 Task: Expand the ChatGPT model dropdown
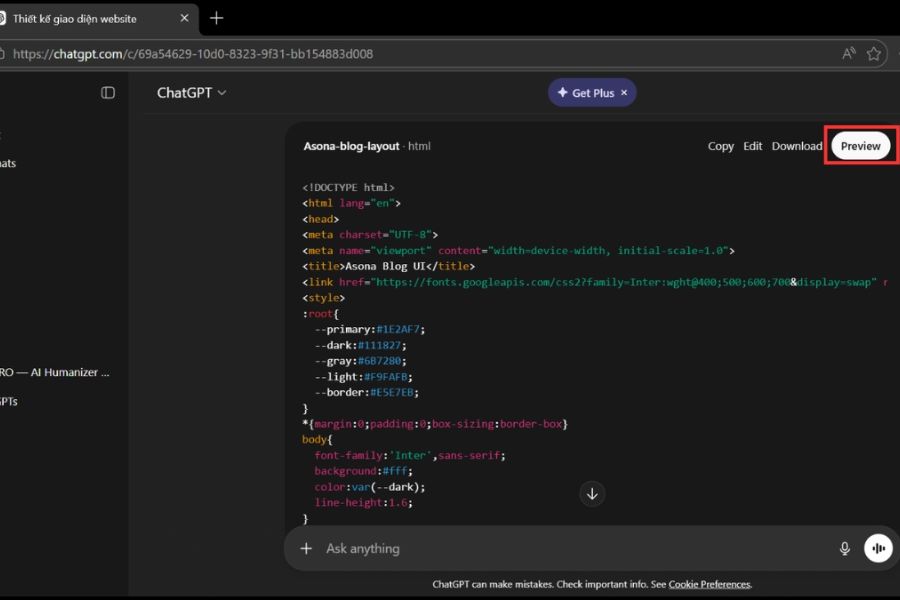coord(191,93)
